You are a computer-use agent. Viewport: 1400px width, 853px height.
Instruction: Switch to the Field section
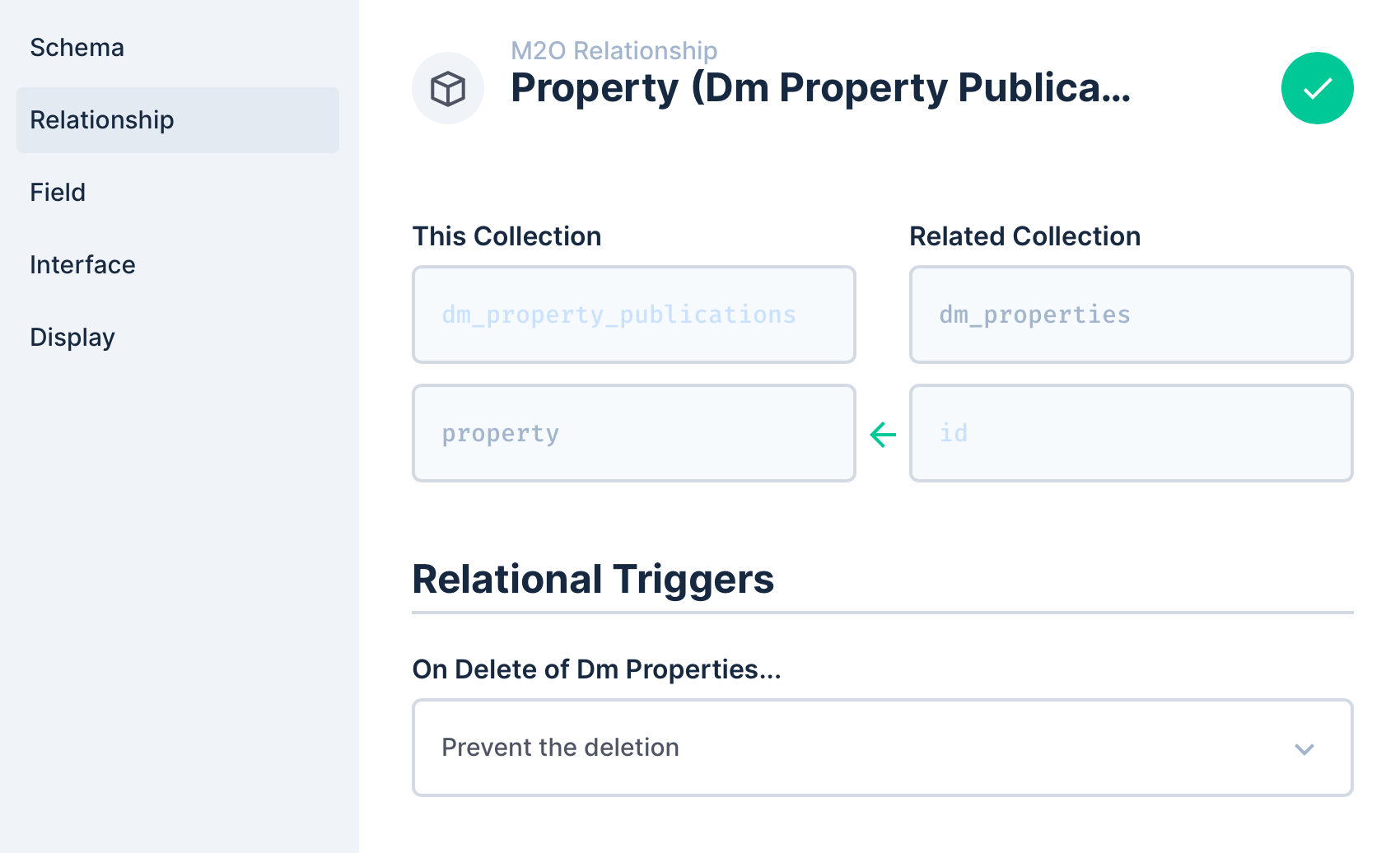click(x=57, y=192)
